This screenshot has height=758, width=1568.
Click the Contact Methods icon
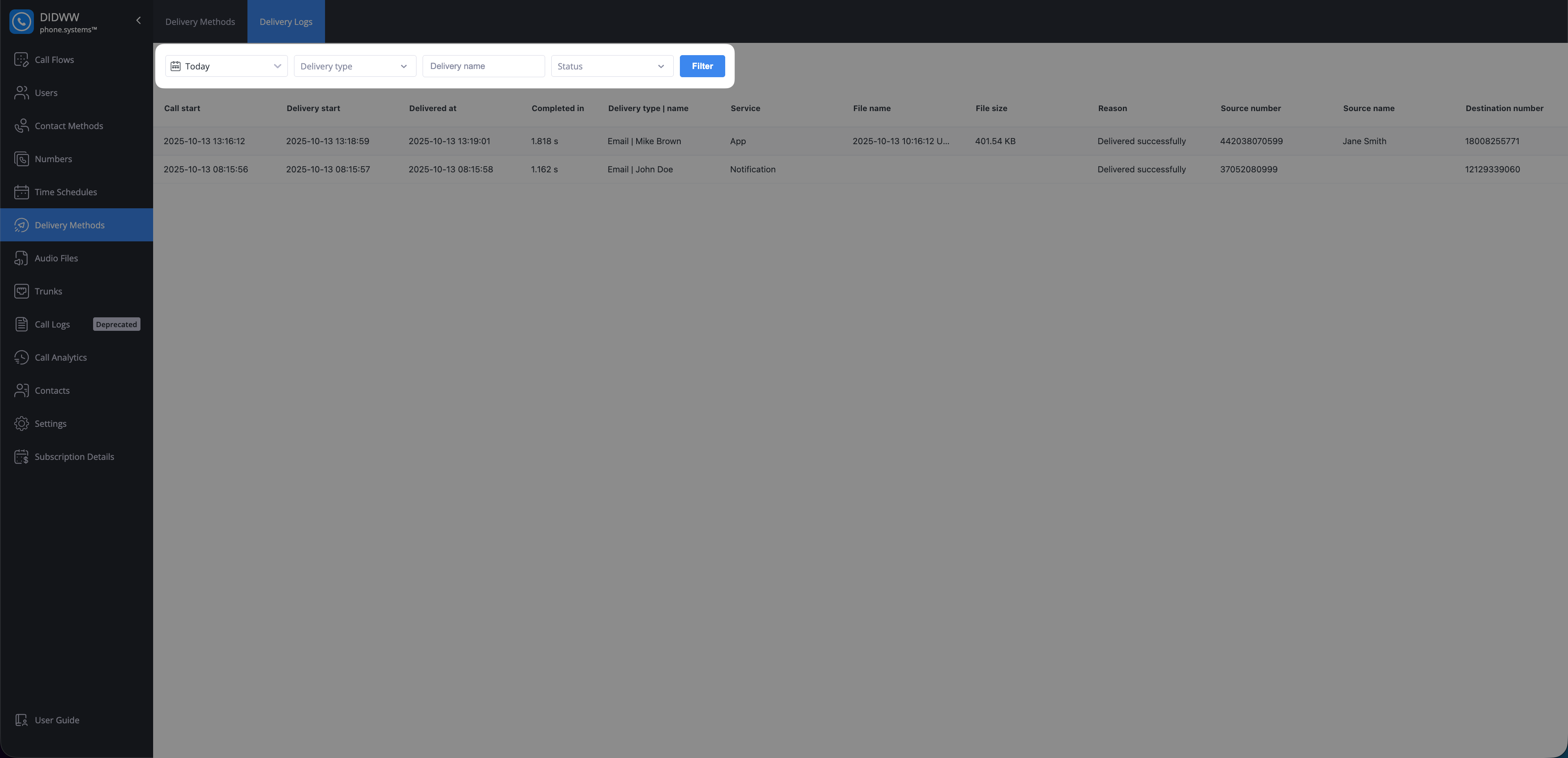click(x=21, y=126)
